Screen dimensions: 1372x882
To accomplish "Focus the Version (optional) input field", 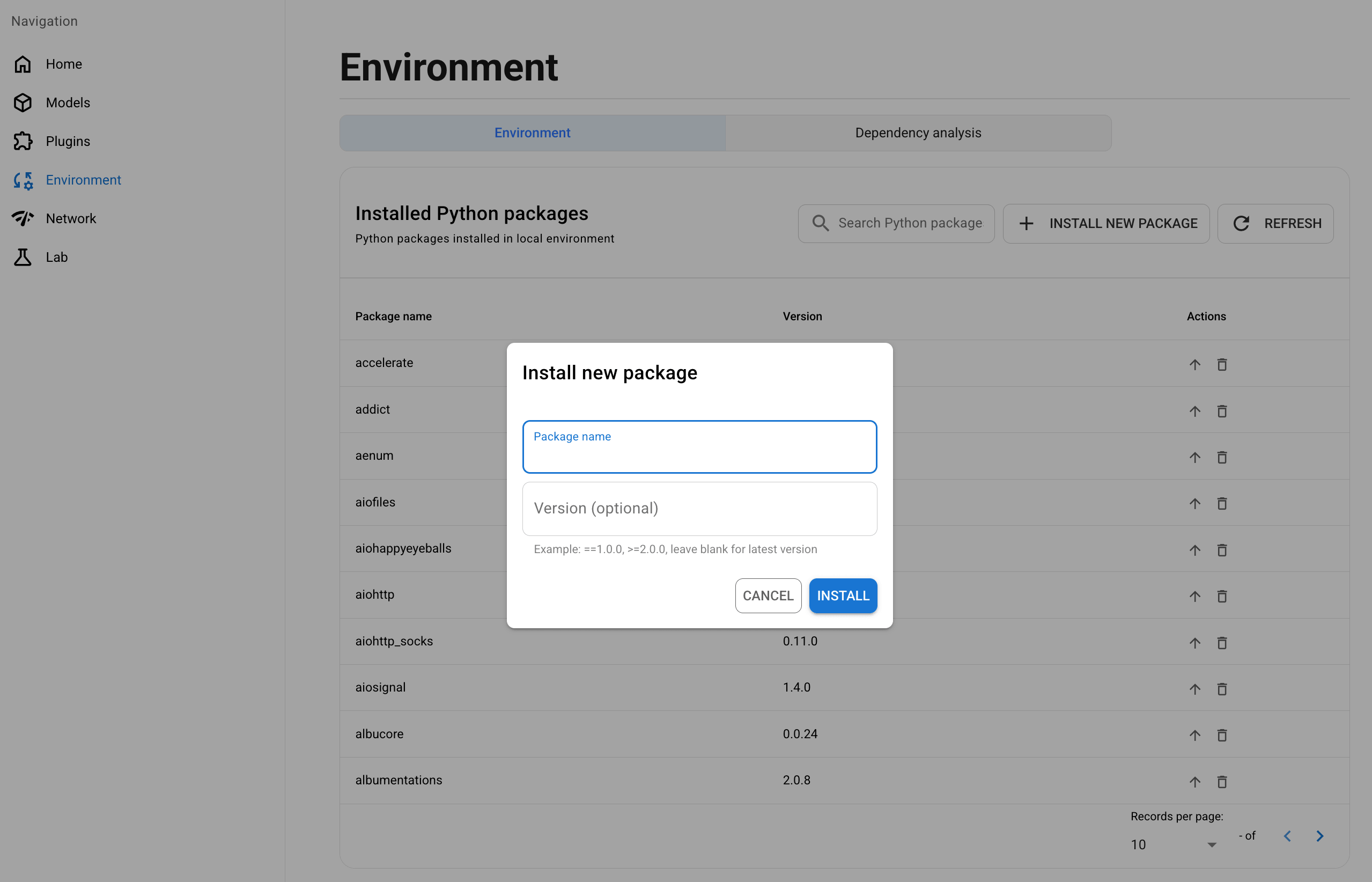I will tap(699, 509).
